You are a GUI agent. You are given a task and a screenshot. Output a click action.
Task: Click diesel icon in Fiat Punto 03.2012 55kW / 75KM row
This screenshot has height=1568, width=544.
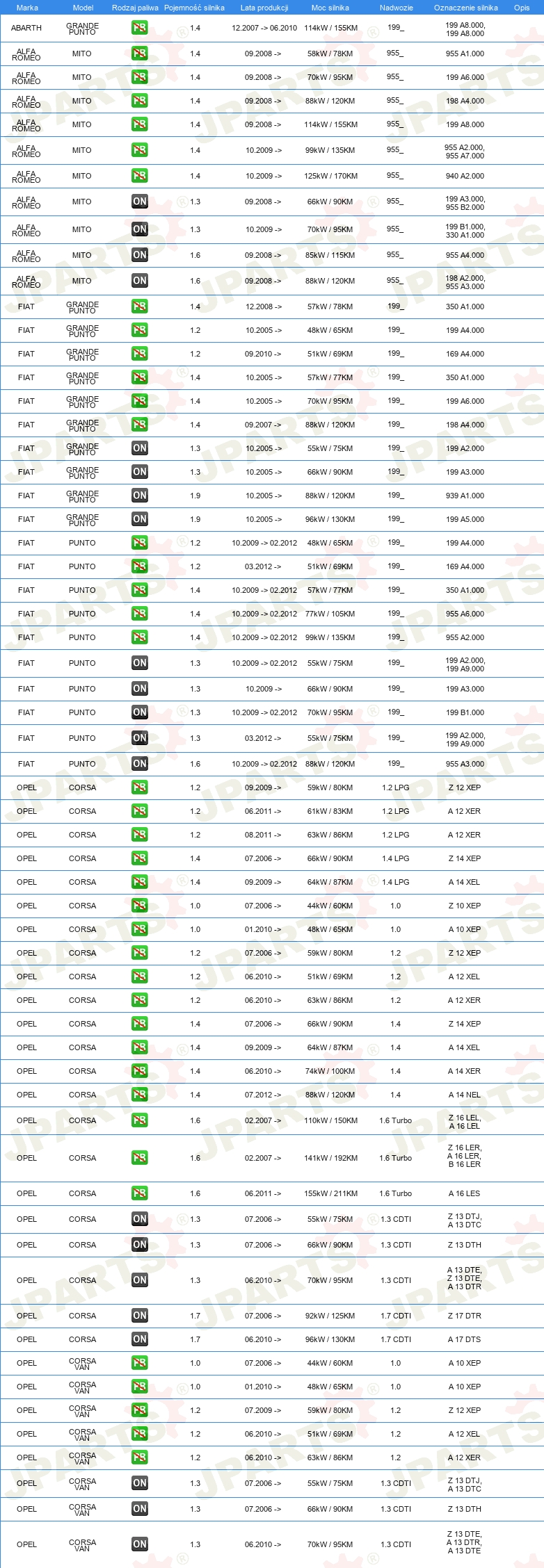pos(140,738)
